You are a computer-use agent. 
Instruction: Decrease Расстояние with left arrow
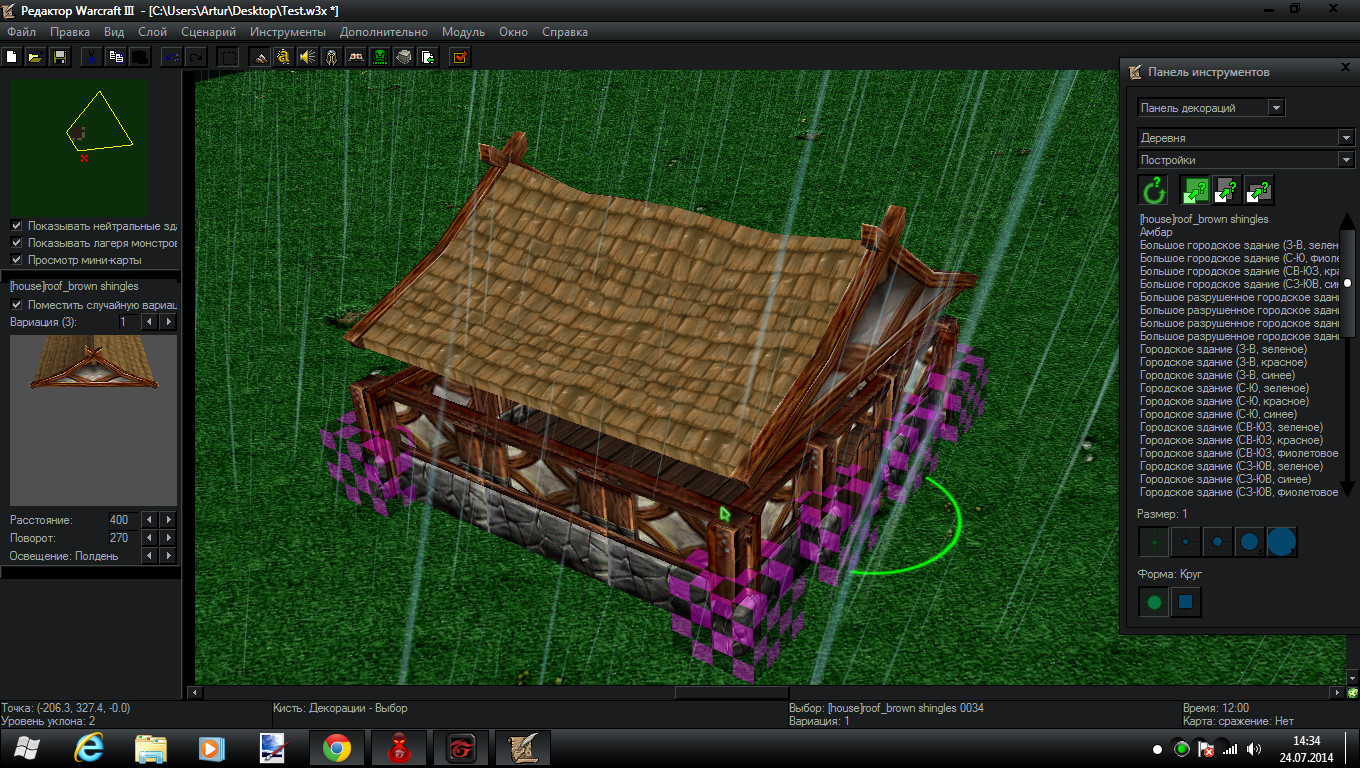click(149, 520)
